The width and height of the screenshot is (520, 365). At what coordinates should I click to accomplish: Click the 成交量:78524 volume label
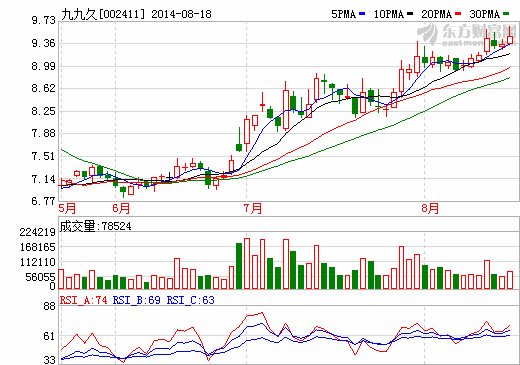click(x=96, y=226)
